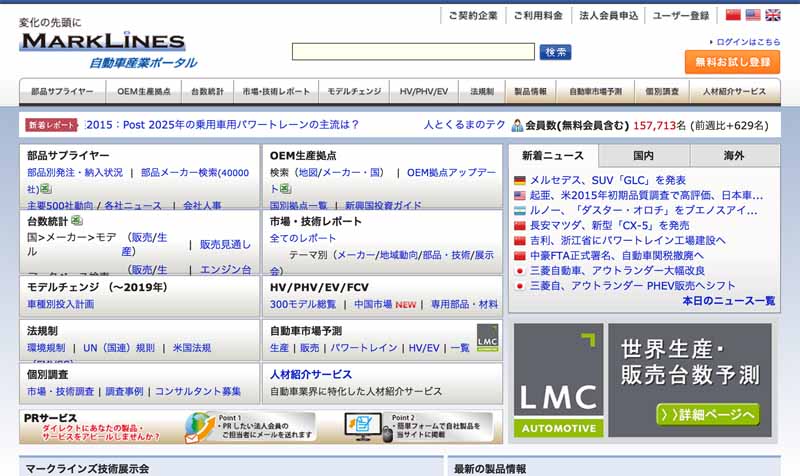The image size is (800, 476).
Task: Open news 吉利、浙江省にパワートレイン工場建設へ
Action: point(628,240)
